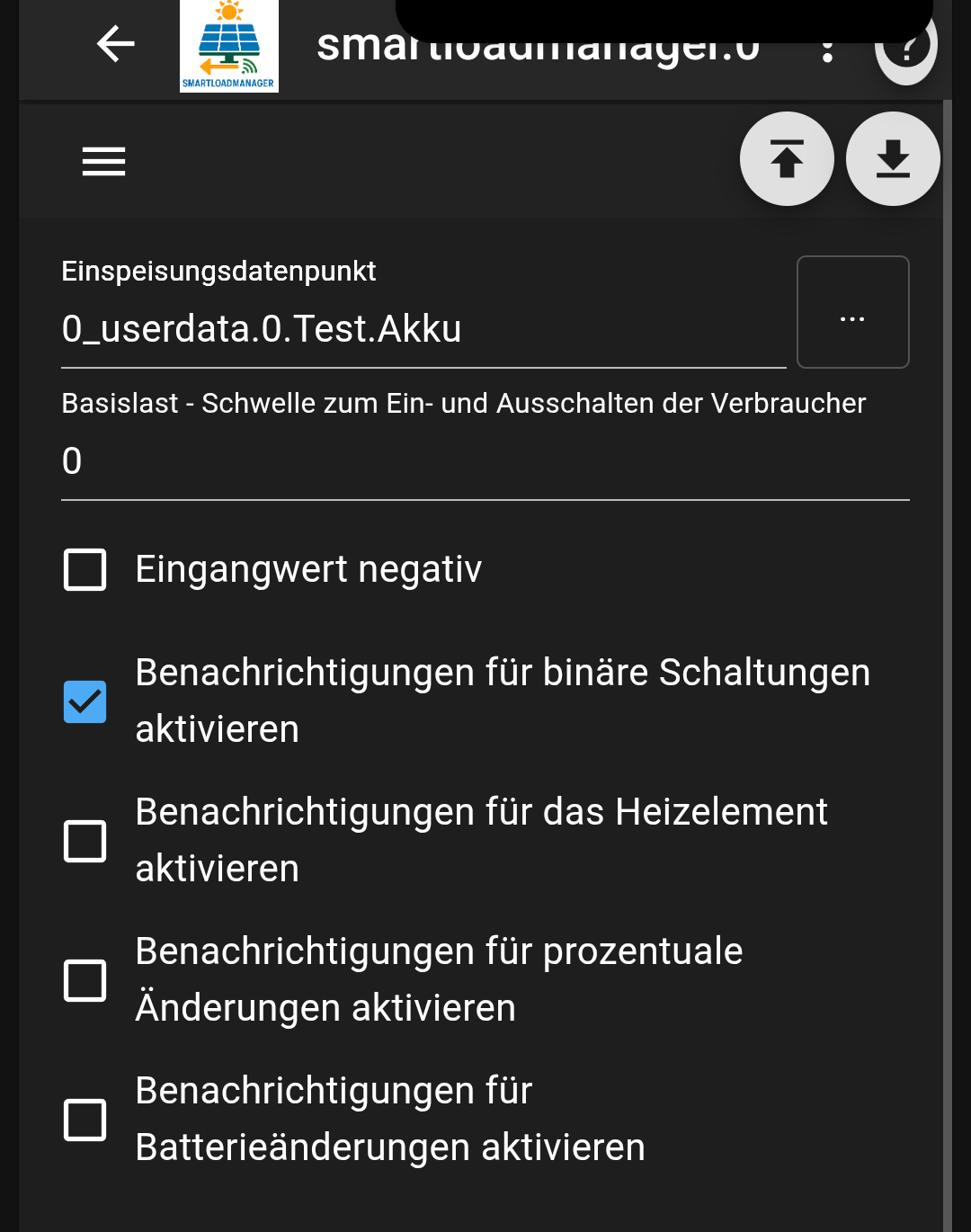Screen dimensions: 971x1232
Task: Go back using the arrow icon
Action: (116, 44)
